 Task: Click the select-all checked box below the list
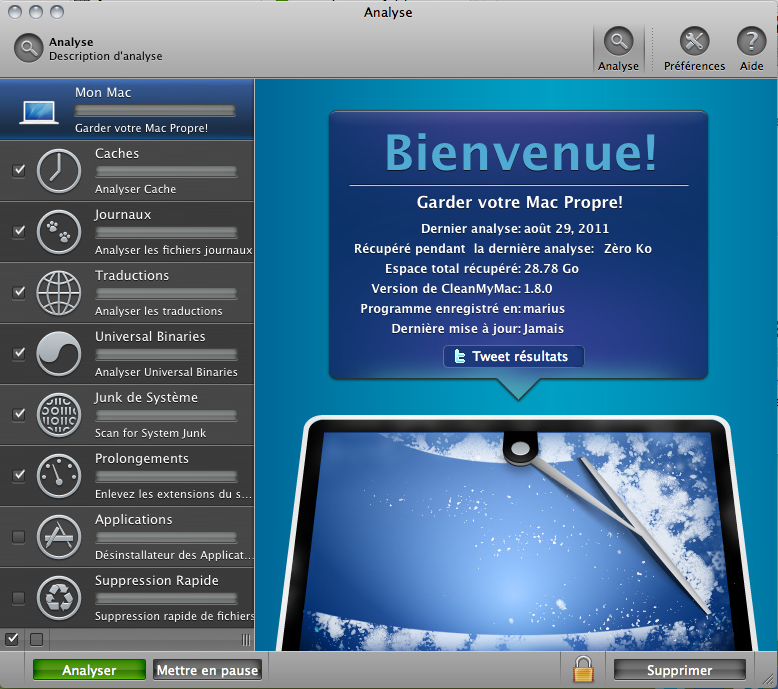tap(12, 639)
